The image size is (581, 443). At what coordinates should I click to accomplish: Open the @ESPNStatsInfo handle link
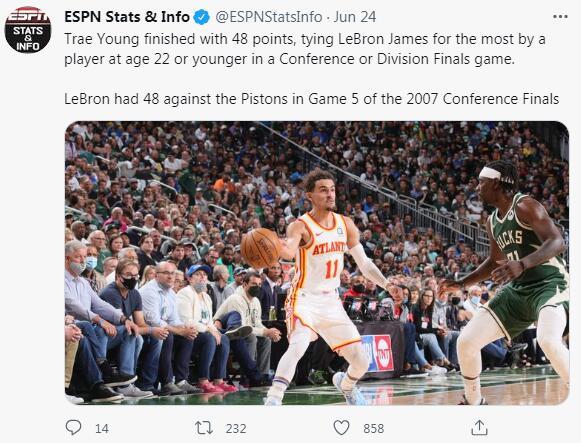click(x=269, y=17)
